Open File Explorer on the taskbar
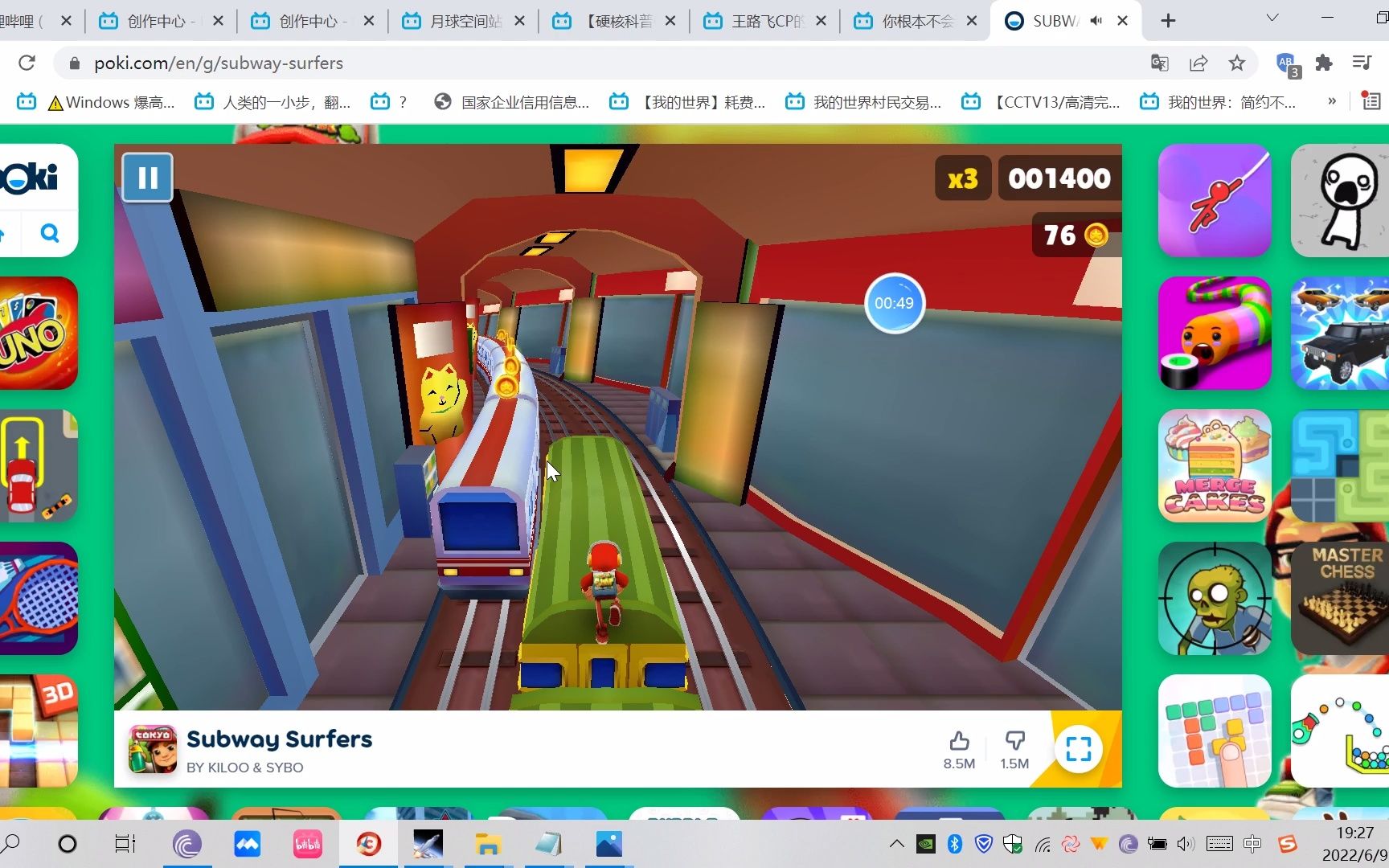1389x868 pixels. pos(488,844)
